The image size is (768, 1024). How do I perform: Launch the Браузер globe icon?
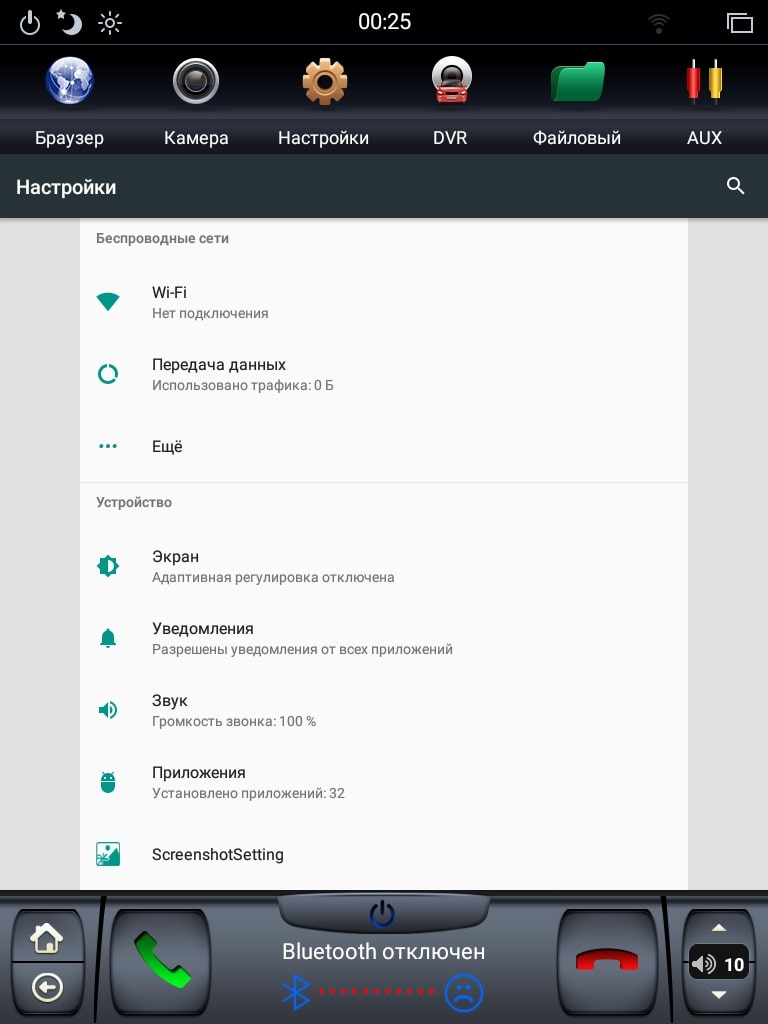coord(69,80)
